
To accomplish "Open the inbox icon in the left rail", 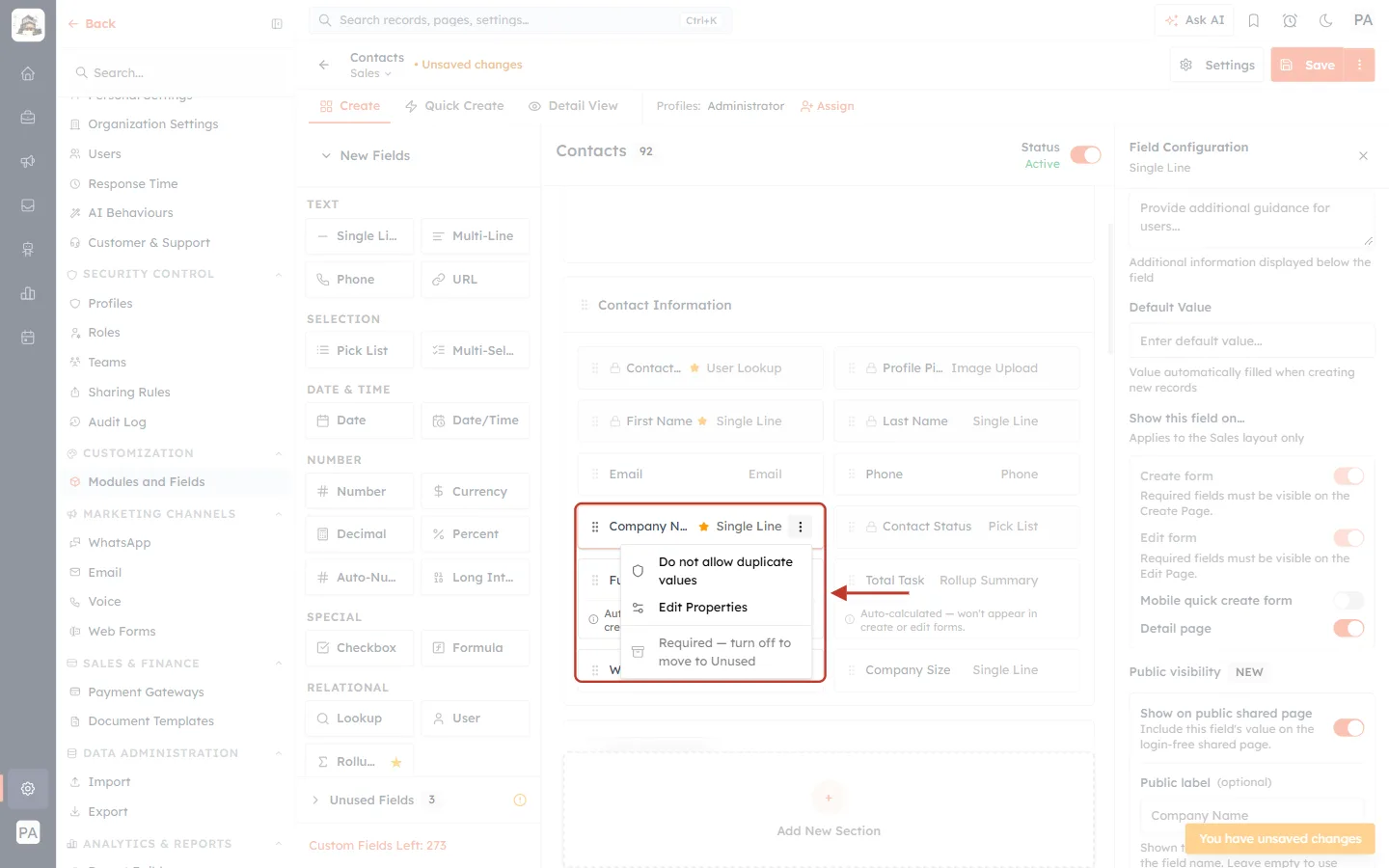I will coord(28,205).
